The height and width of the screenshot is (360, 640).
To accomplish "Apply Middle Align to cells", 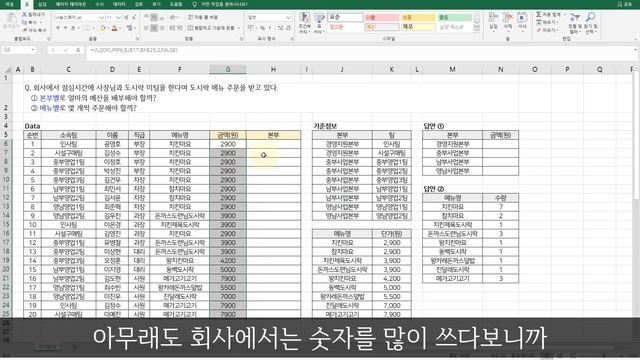I will (154, 18).
